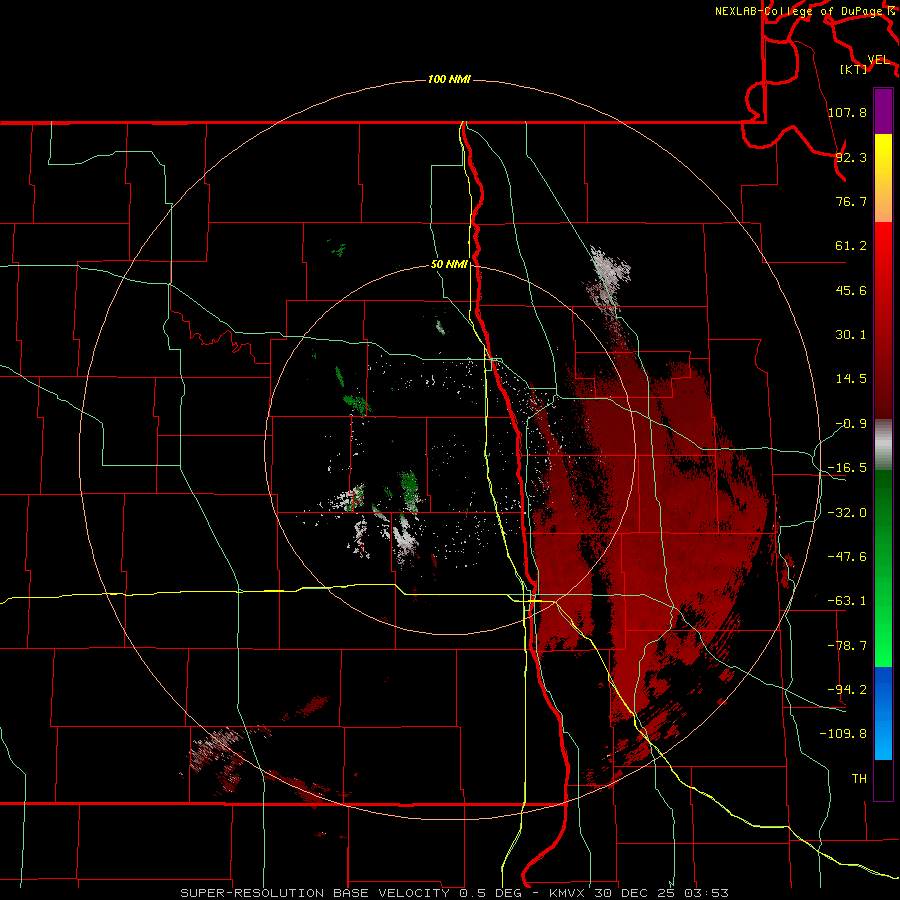Click the -109.8 velocity scale value
Screen dimensions: 900x900
click(843, 734)
